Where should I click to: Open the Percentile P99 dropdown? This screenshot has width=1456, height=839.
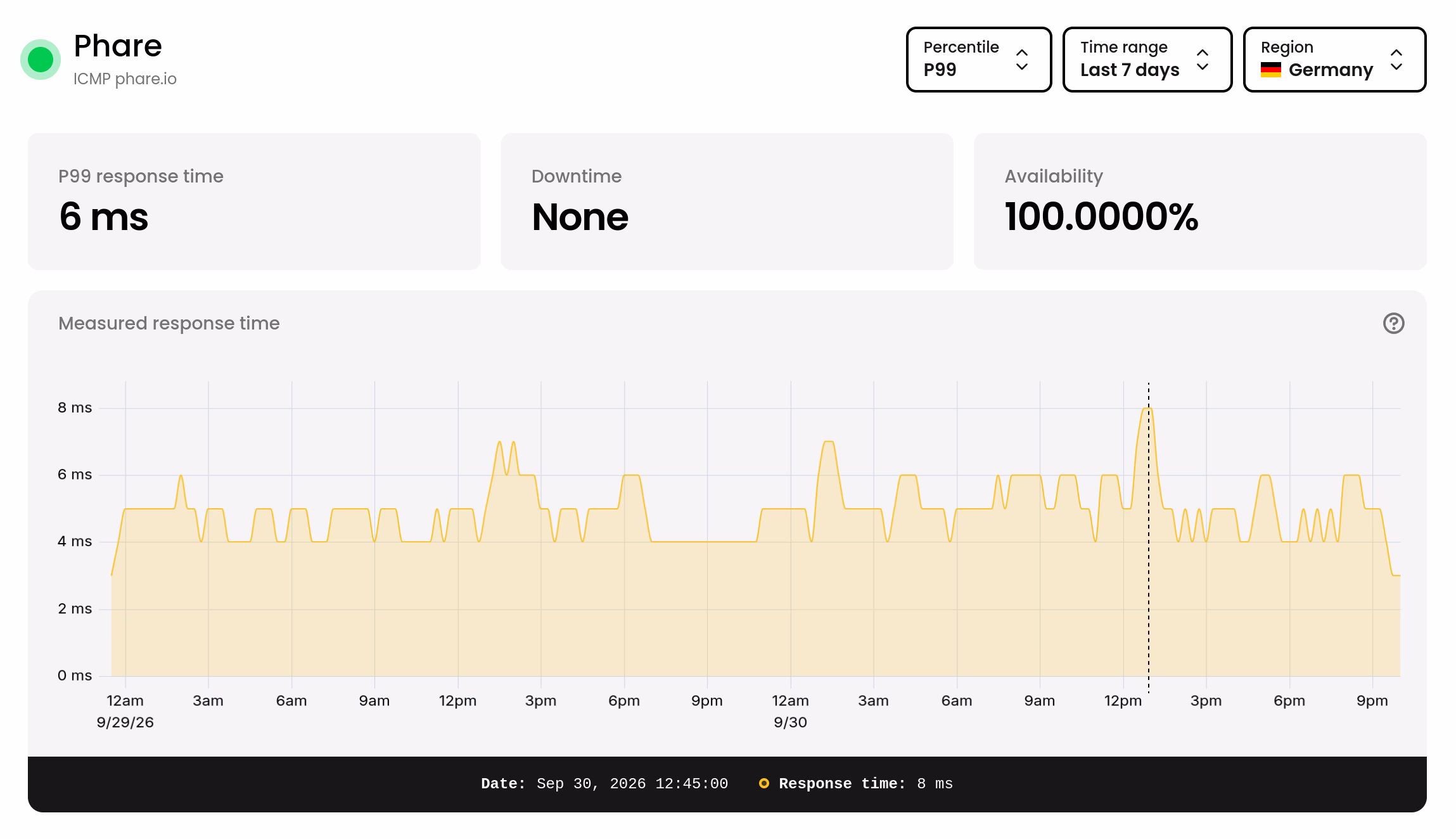point(978,60)
